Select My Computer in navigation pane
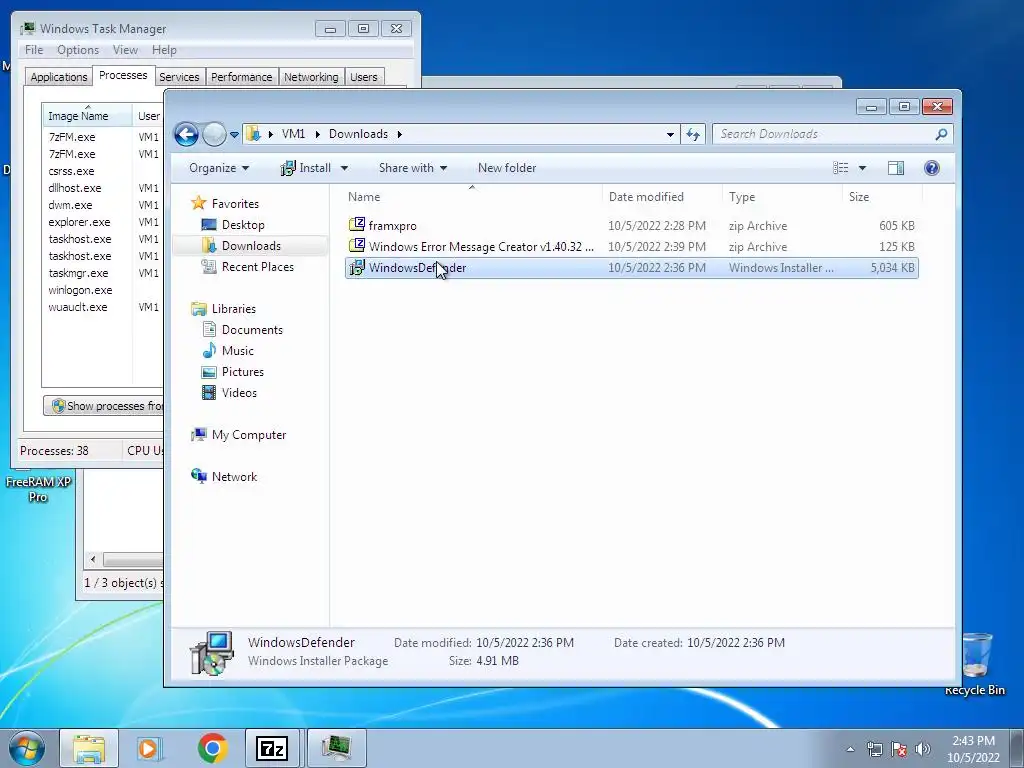 click(x=248, y=435)
